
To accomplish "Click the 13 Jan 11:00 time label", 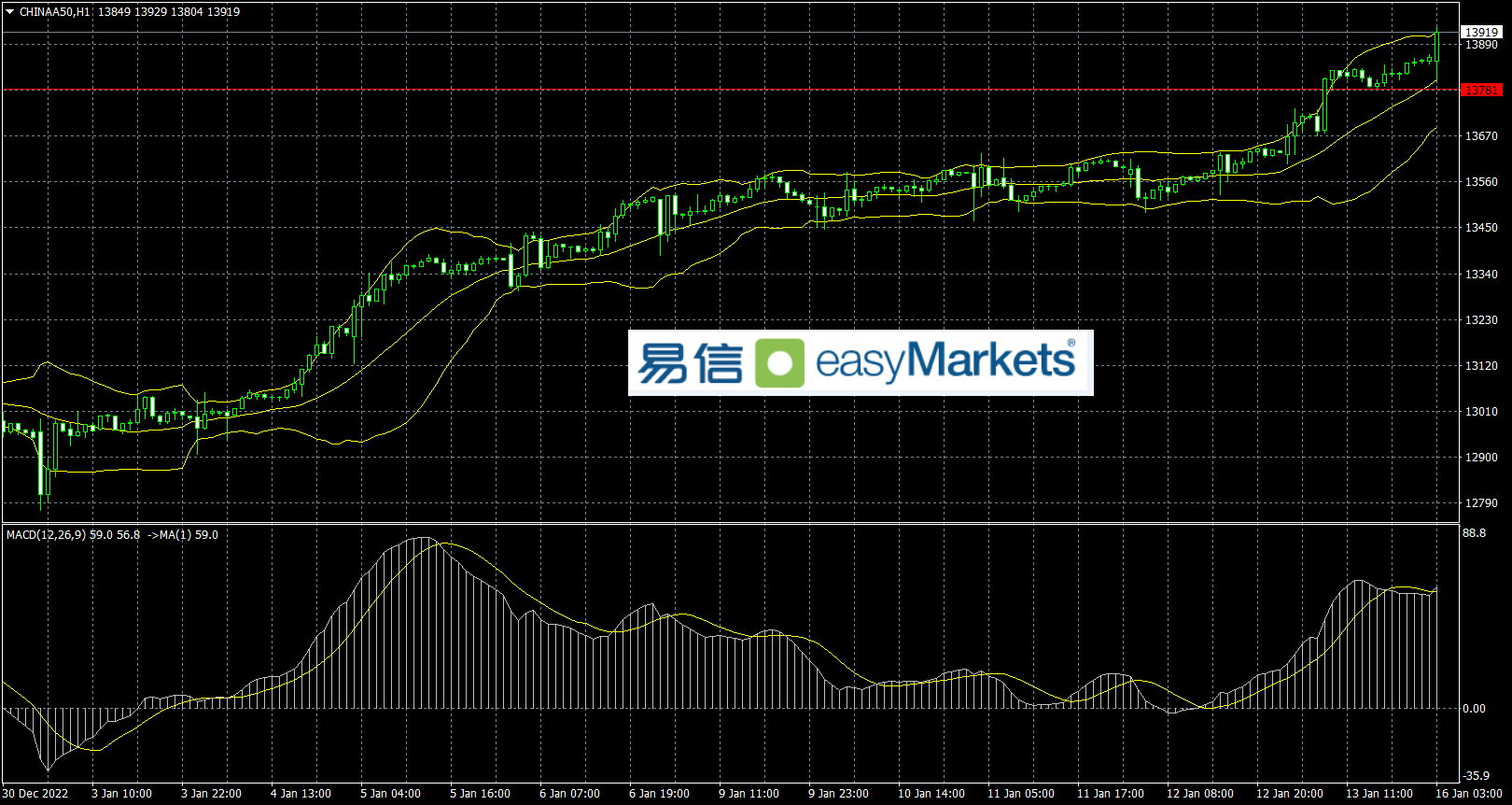I will pos(1379,794).
